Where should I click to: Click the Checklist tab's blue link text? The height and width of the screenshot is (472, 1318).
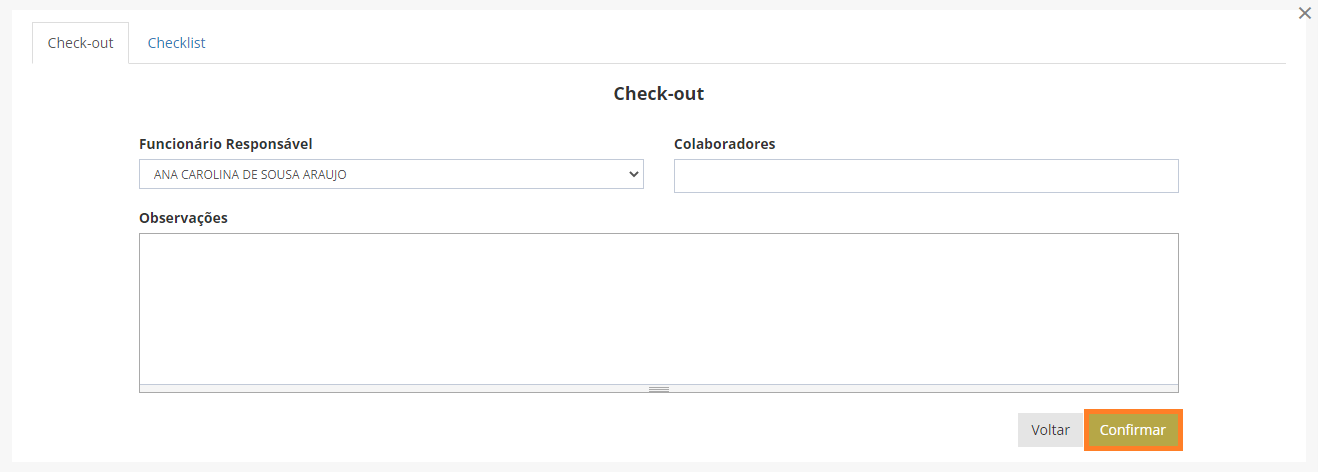tap(176, 43)
